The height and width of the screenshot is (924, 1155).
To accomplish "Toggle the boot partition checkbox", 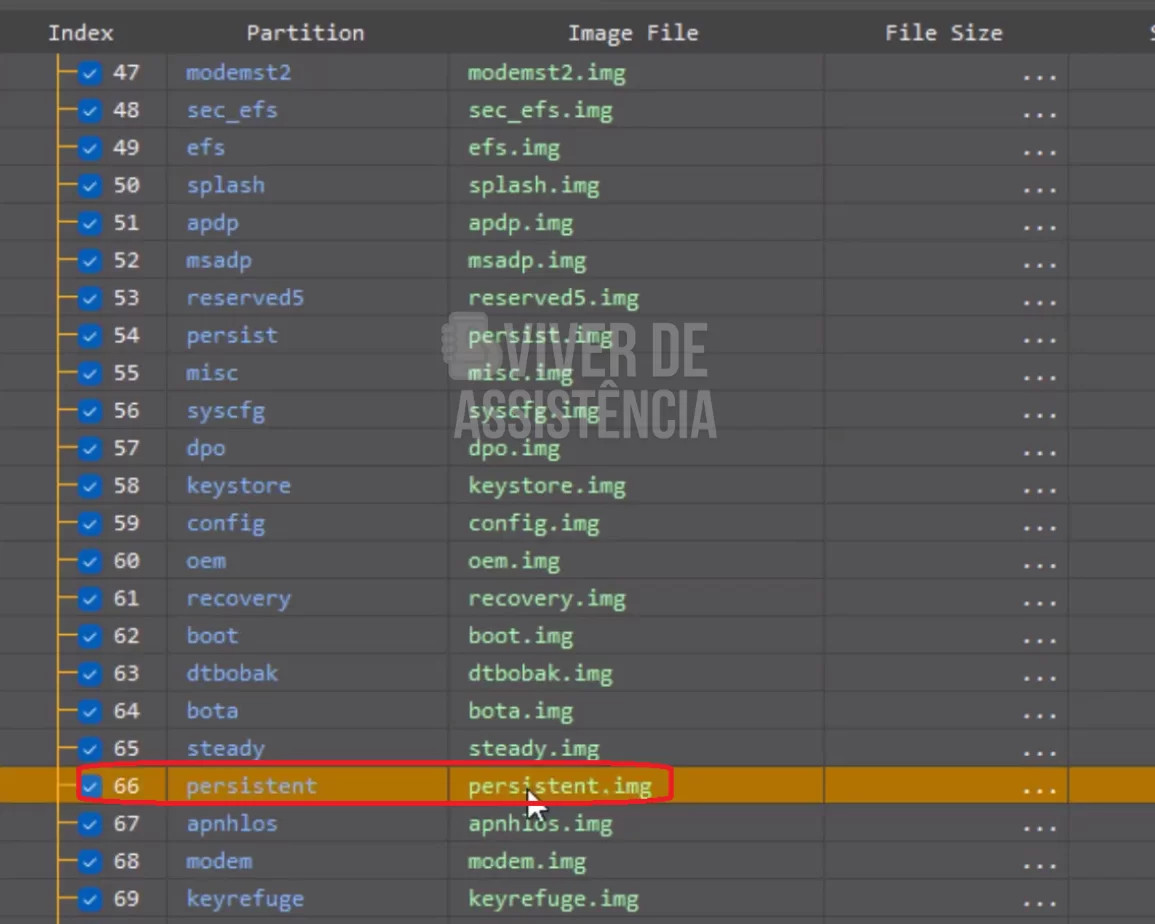I will 91,636.
